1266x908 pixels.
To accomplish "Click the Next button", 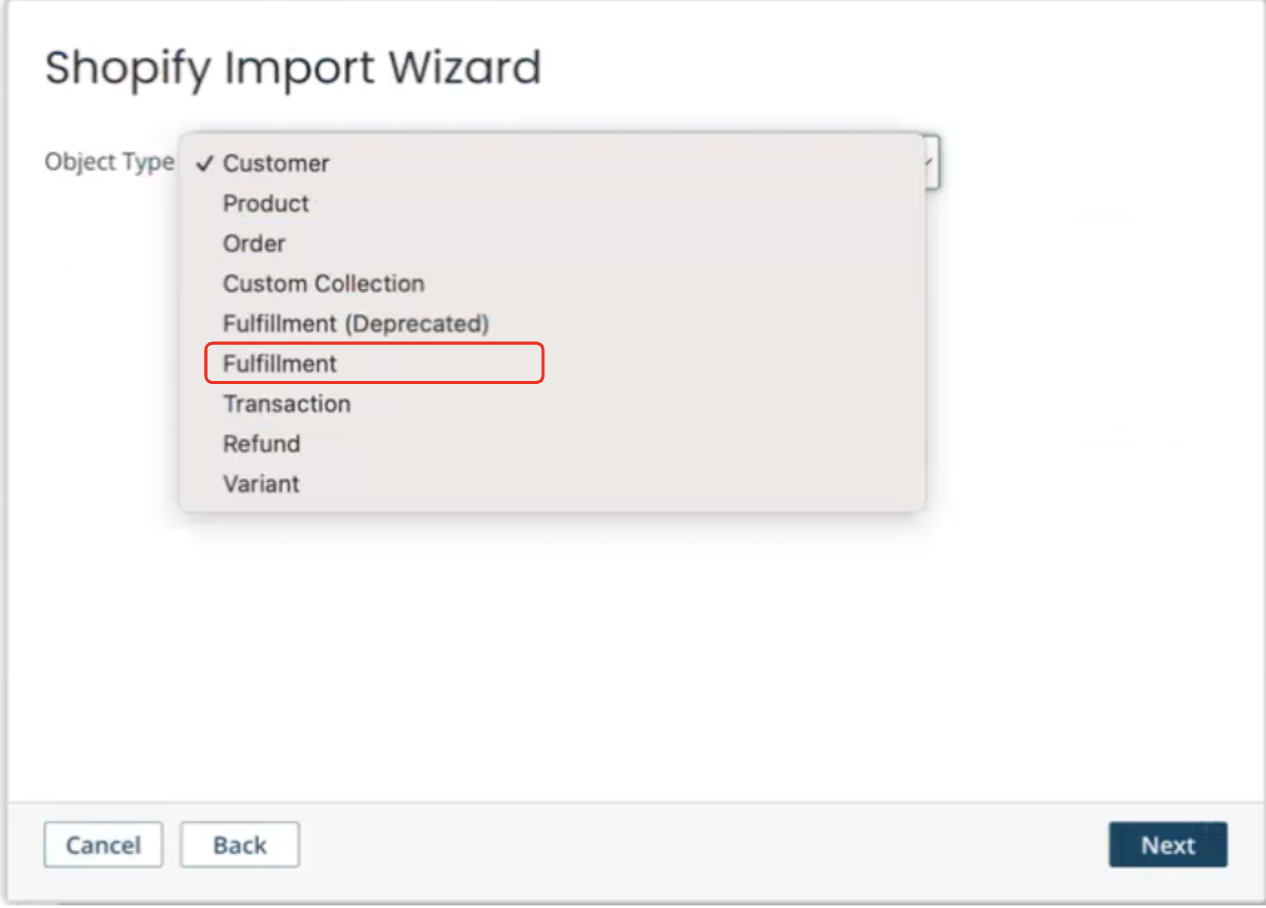I will [1168, 845].
